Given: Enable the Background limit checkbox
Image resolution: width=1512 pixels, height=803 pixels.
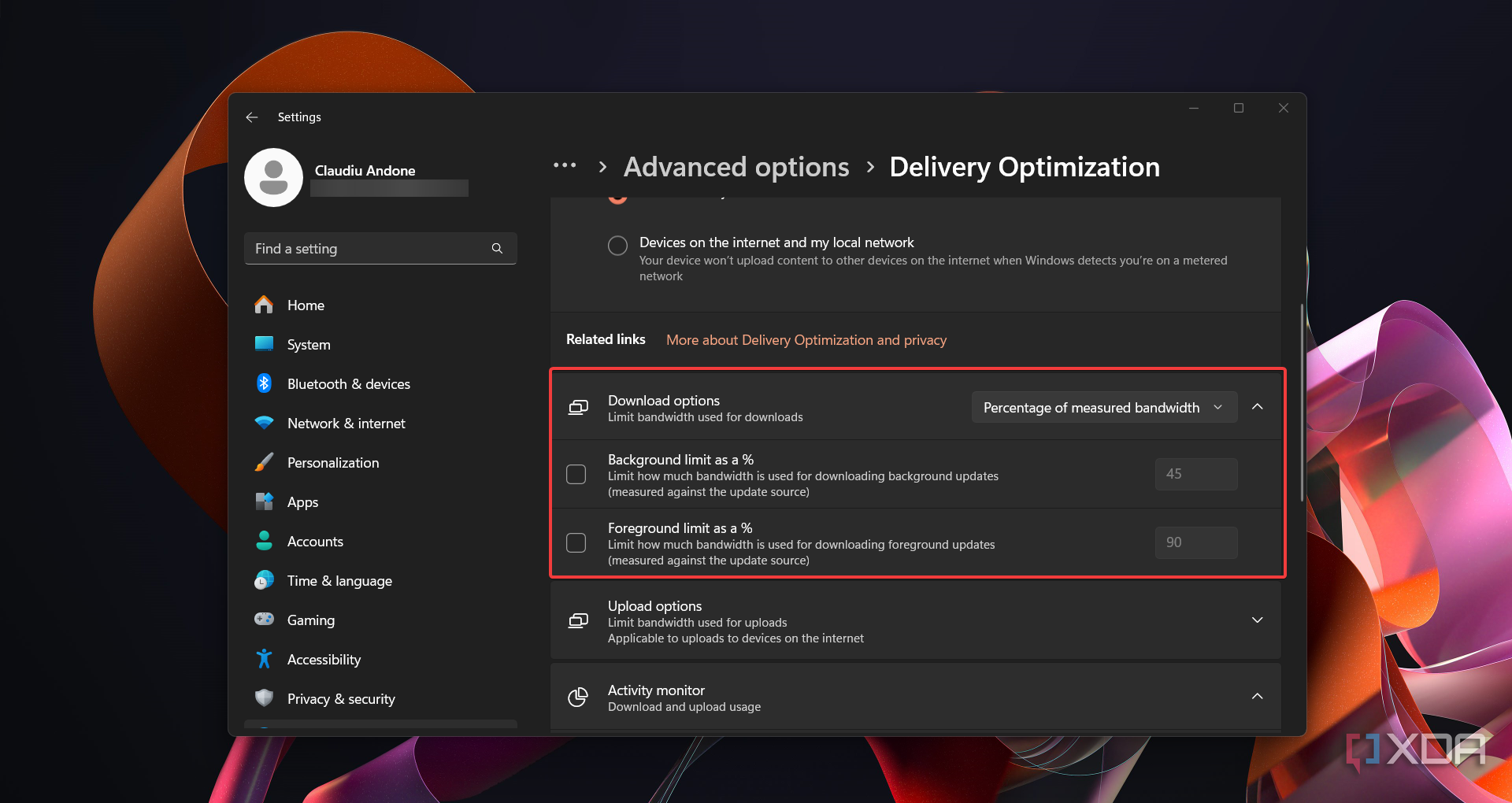Looking at the screenshot, I should 576,475.
